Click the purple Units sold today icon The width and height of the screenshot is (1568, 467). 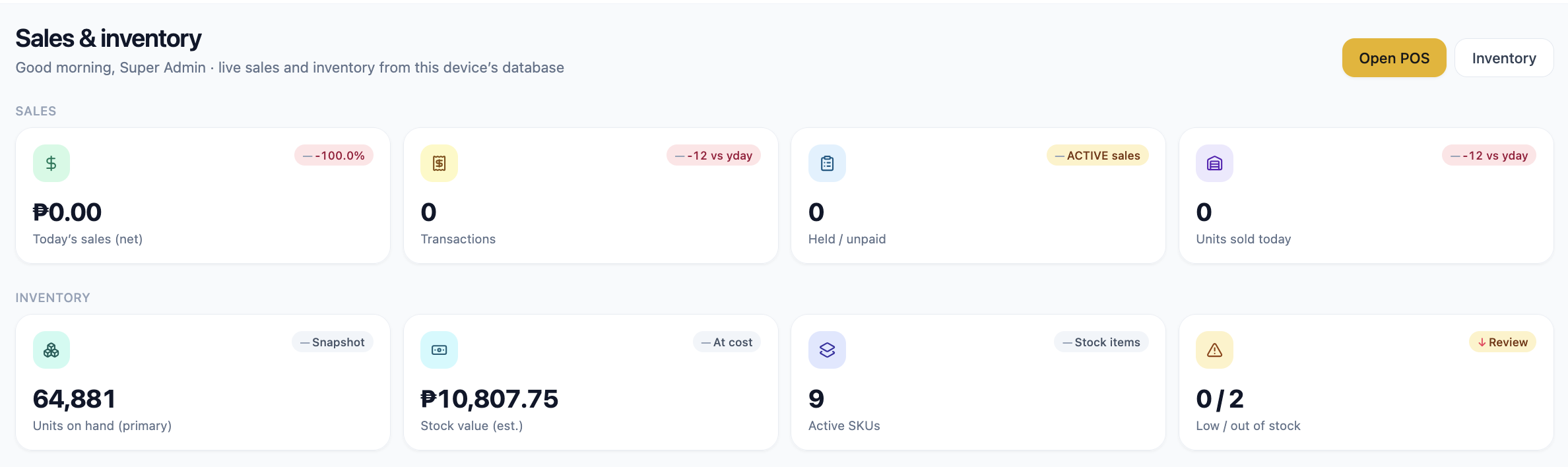tap(1214, 163)
